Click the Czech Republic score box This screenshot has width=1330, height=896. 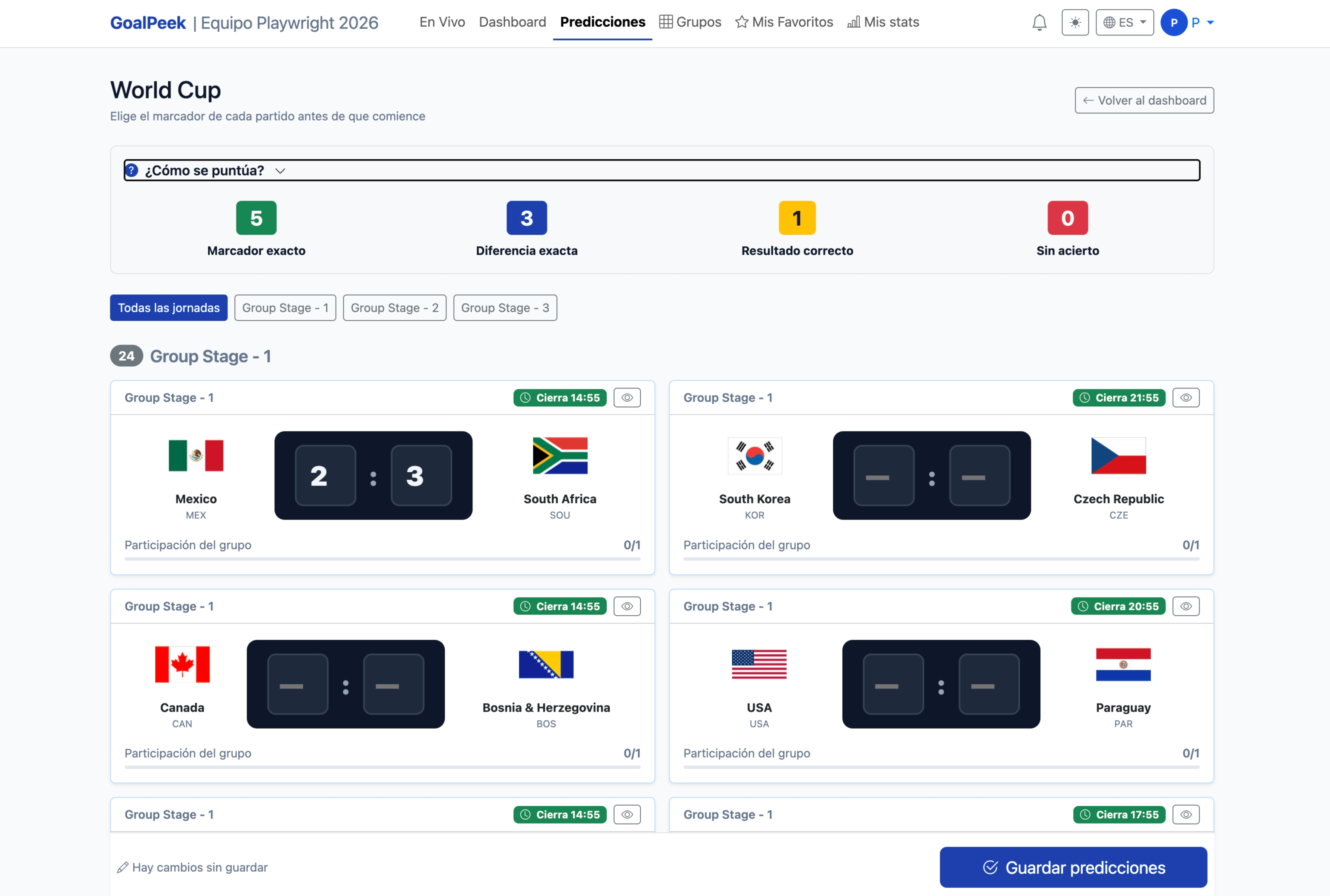tap(980, 475)
